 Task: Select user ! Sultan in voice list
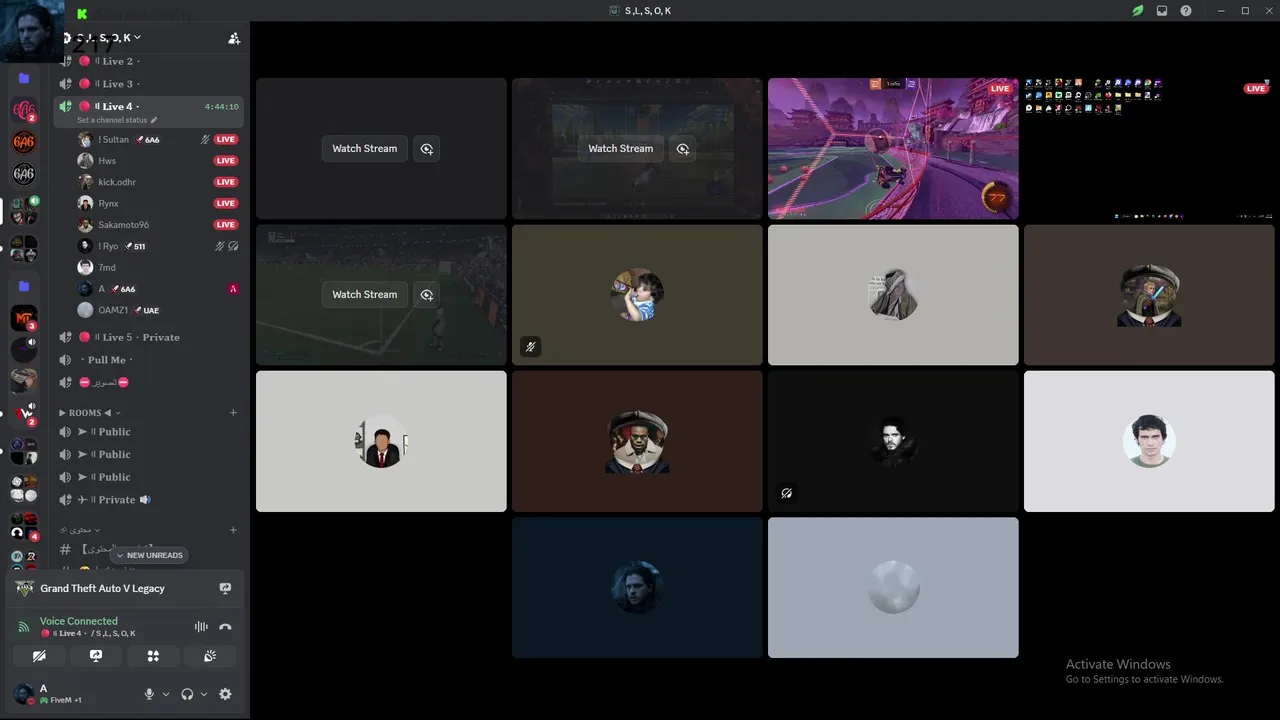click(x=158, y=140)
